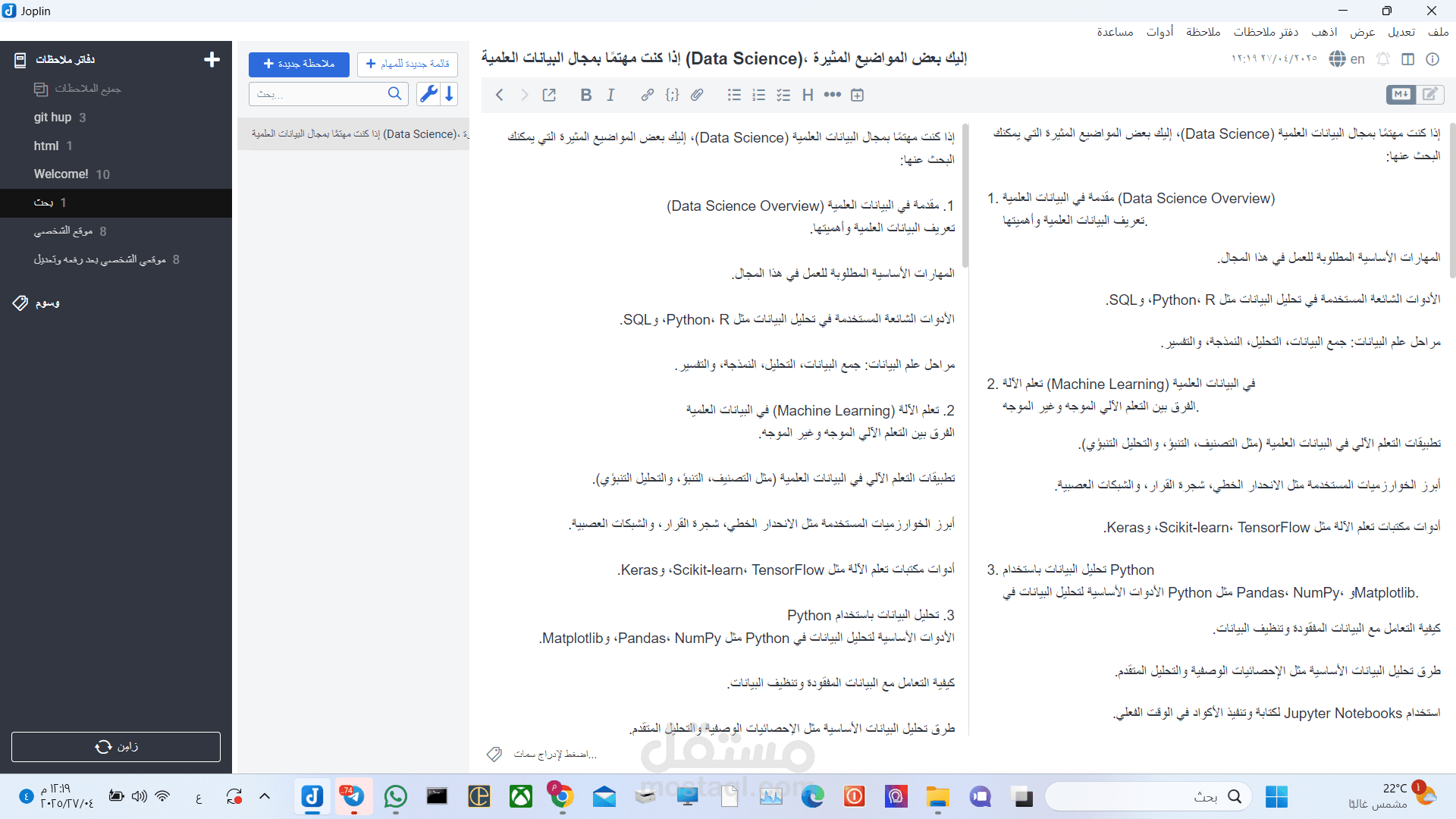
Task: Click the search magnifier icon
Action: 394,93
